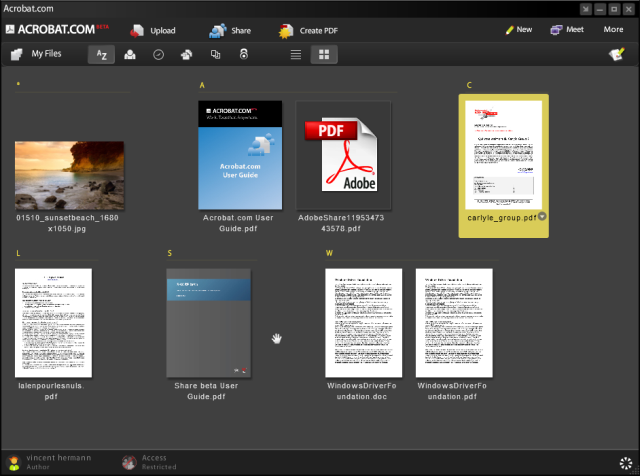Click the Share people icon

click(x=218, y=31)
